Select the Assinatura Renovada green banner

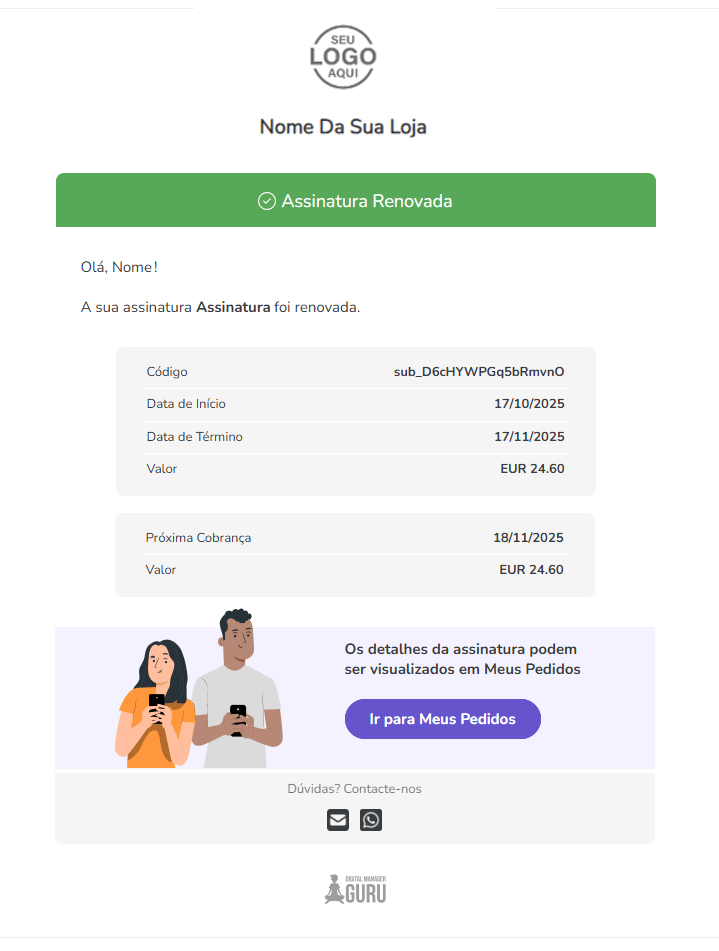[355, 200]
